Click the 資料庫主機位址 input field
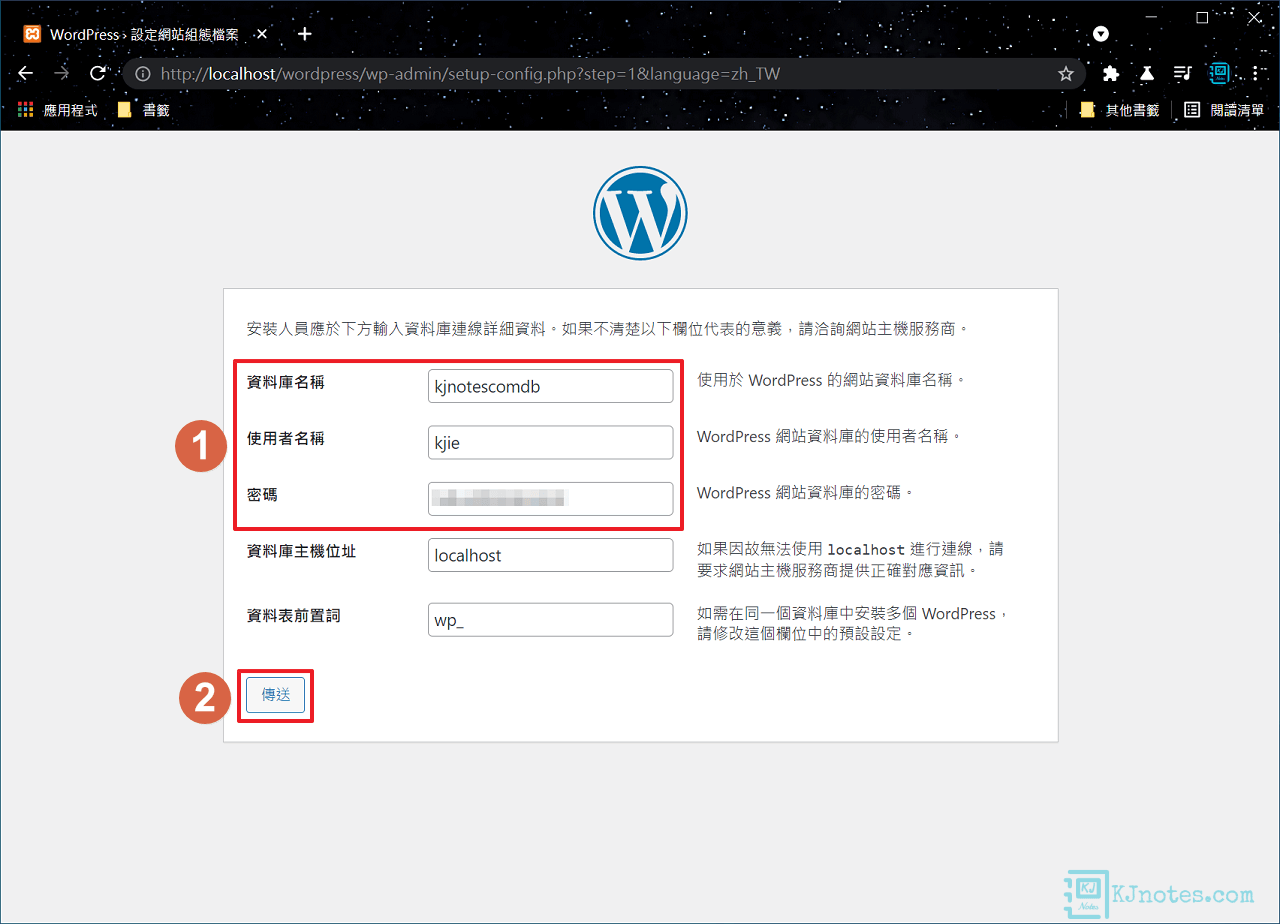 550,555
